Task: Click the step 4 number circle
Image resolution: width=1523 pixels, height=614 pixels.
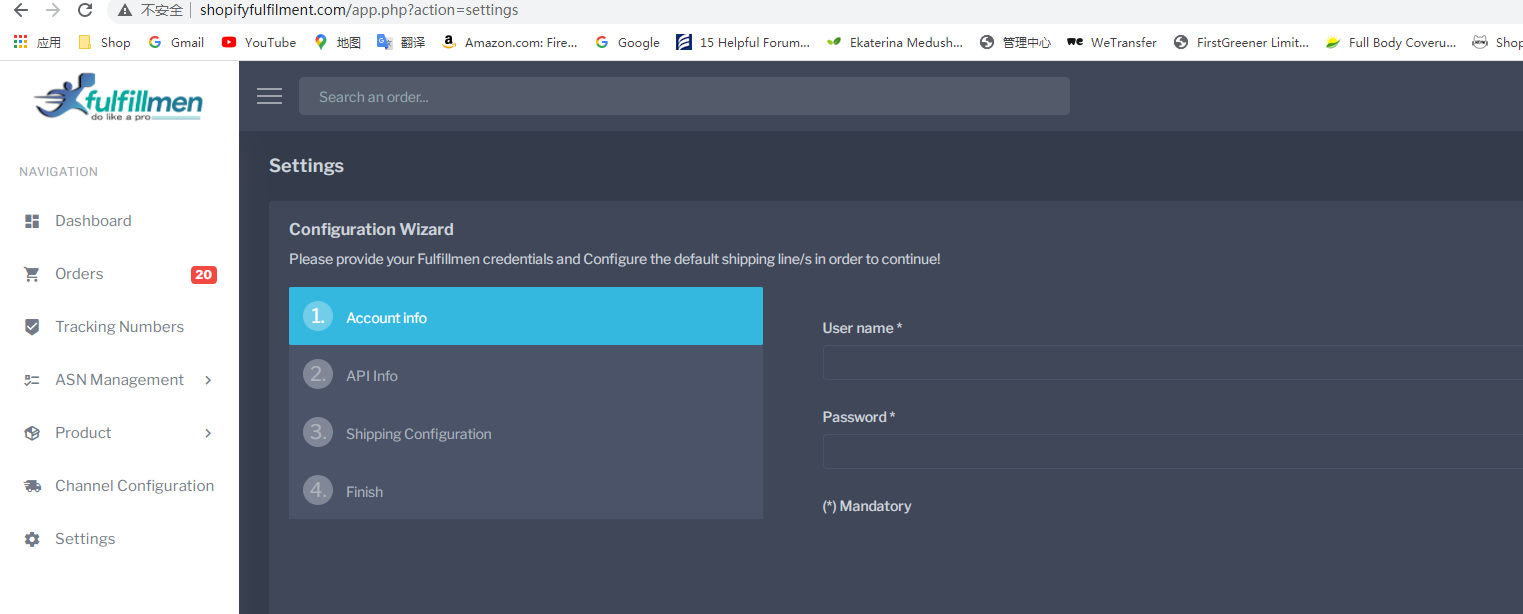Action: (318, 490)
